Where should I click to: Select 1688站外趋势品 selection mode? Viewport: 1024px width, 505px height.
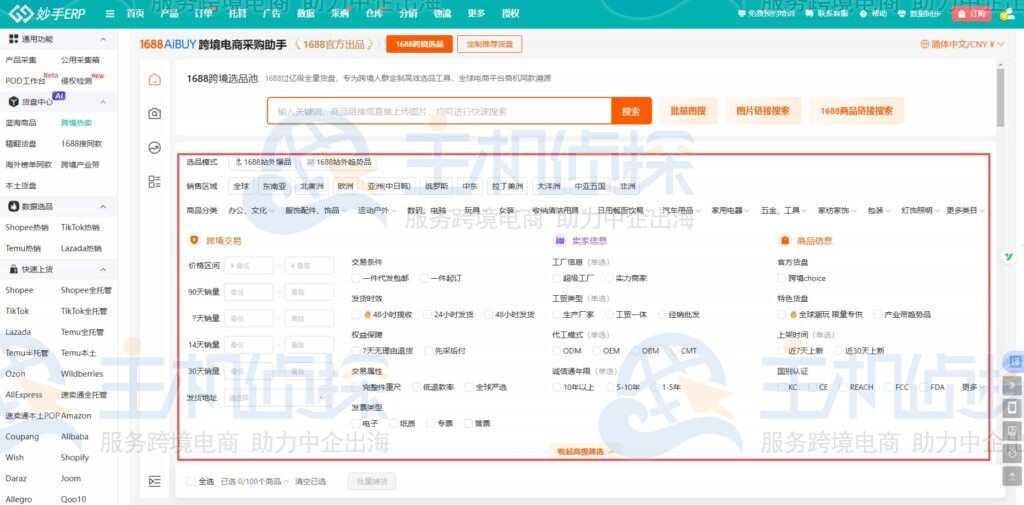pyautogui.click(x=340, y=162)
